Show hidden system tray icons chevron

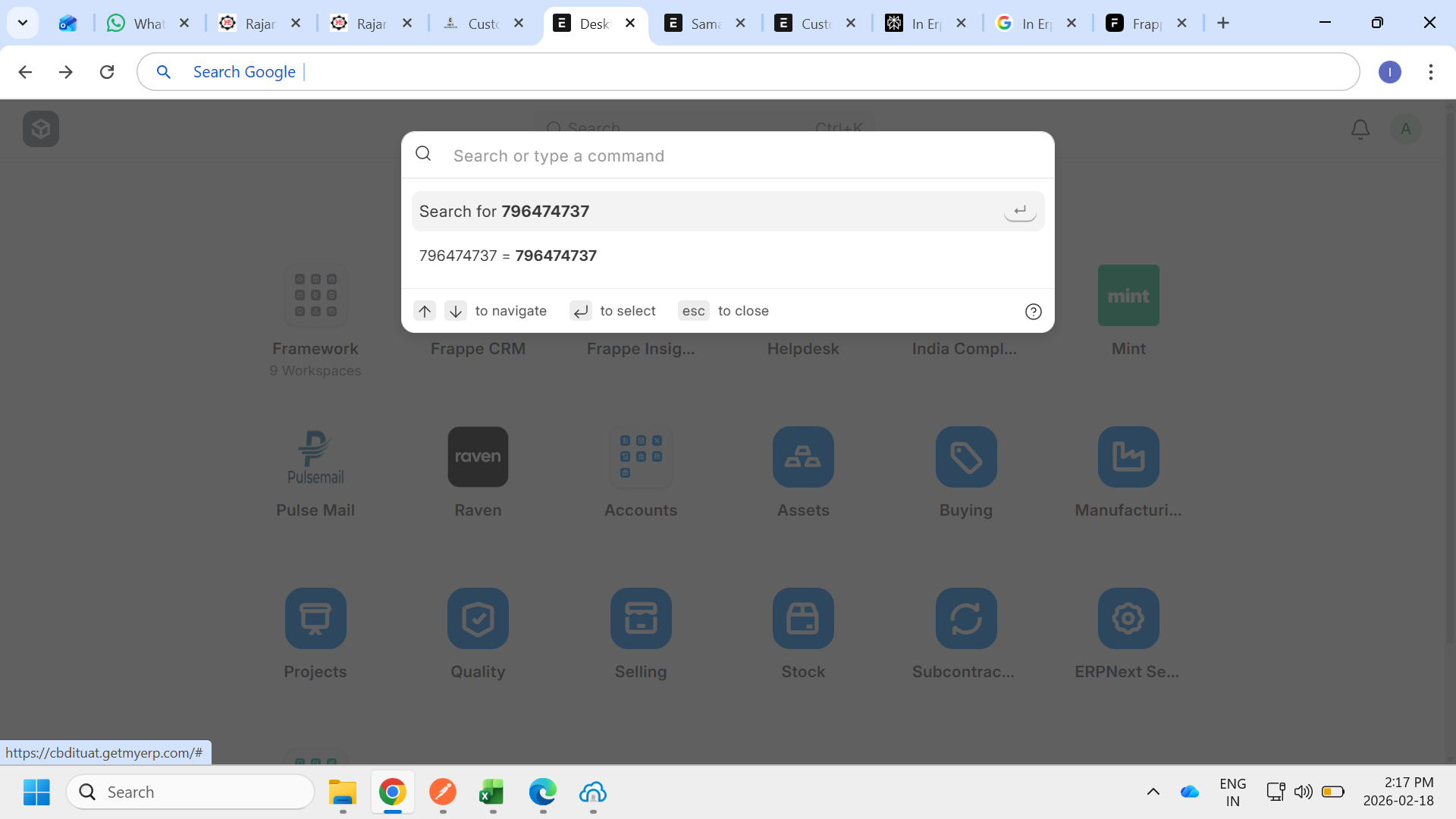click(x=1153, y=792)
